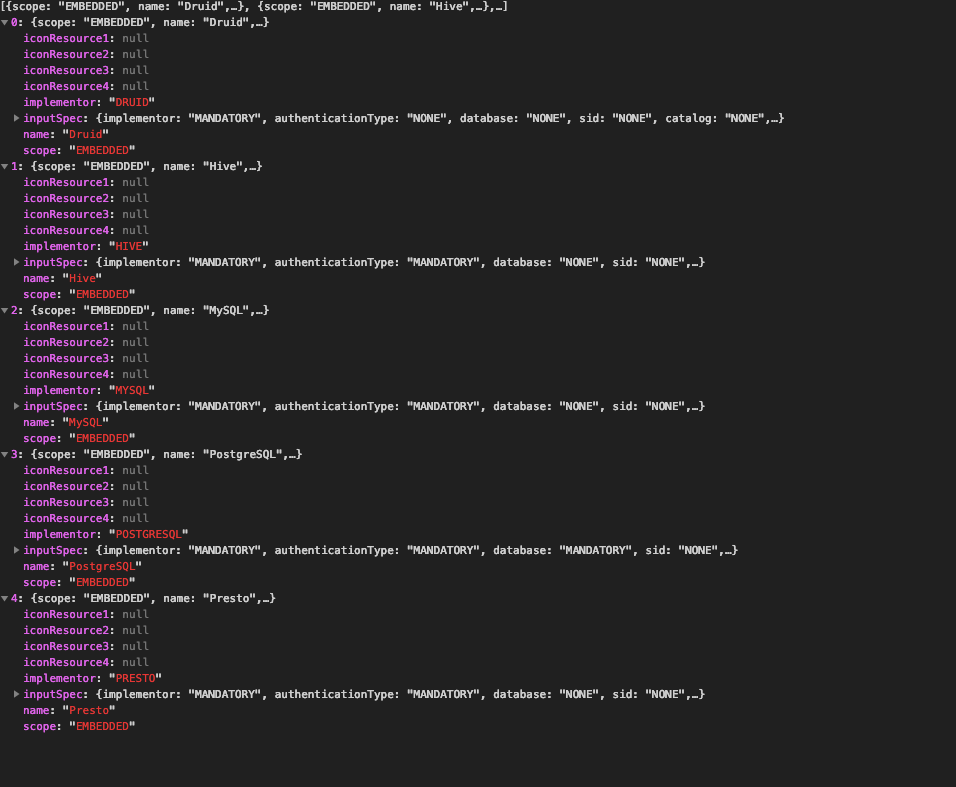
Task: Collapse the PostgreSQL connector entry
Action: point(6,454)
